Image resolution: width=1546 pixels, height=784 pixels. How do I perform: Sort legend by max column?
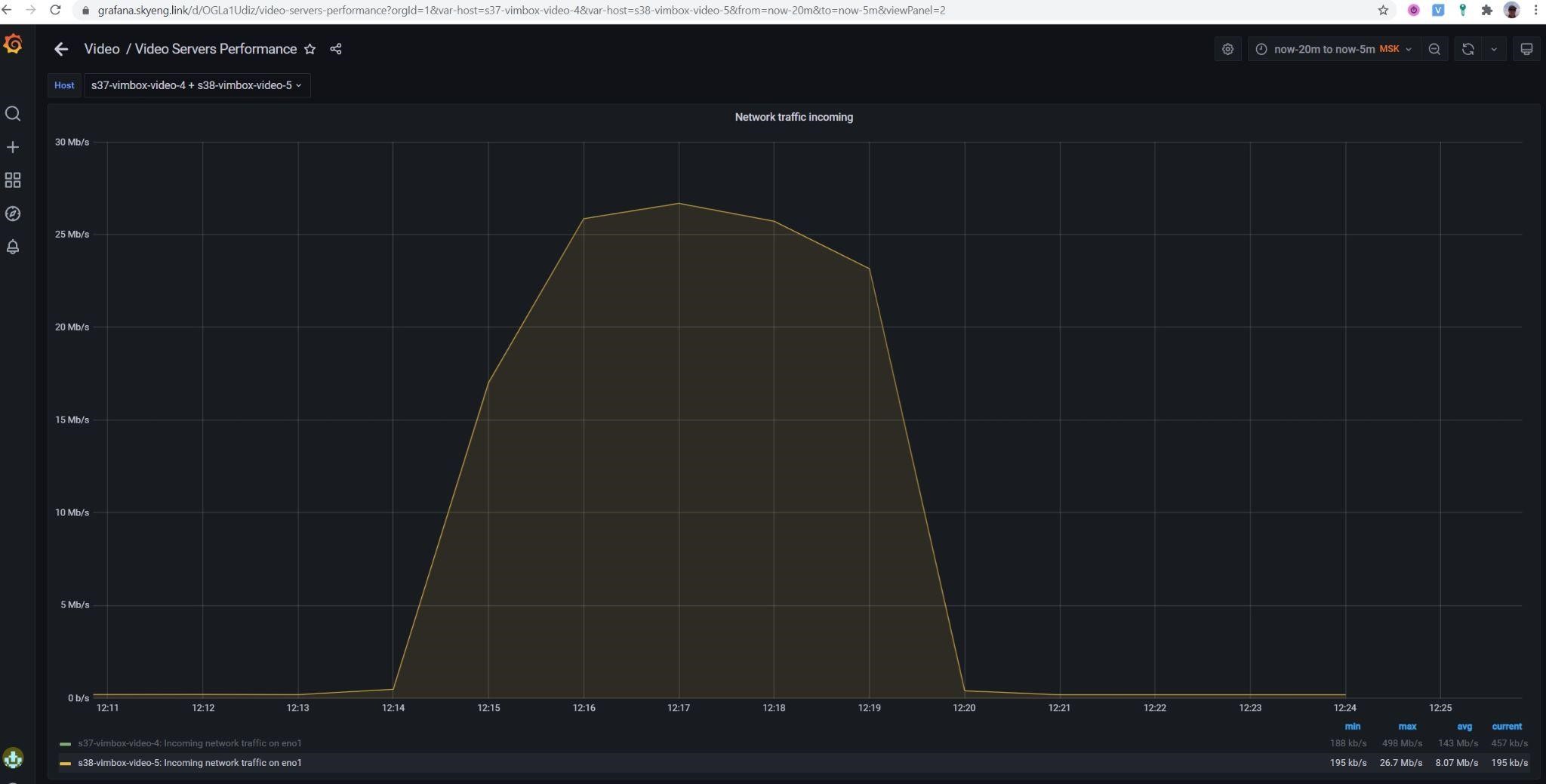click(1407, 727)
